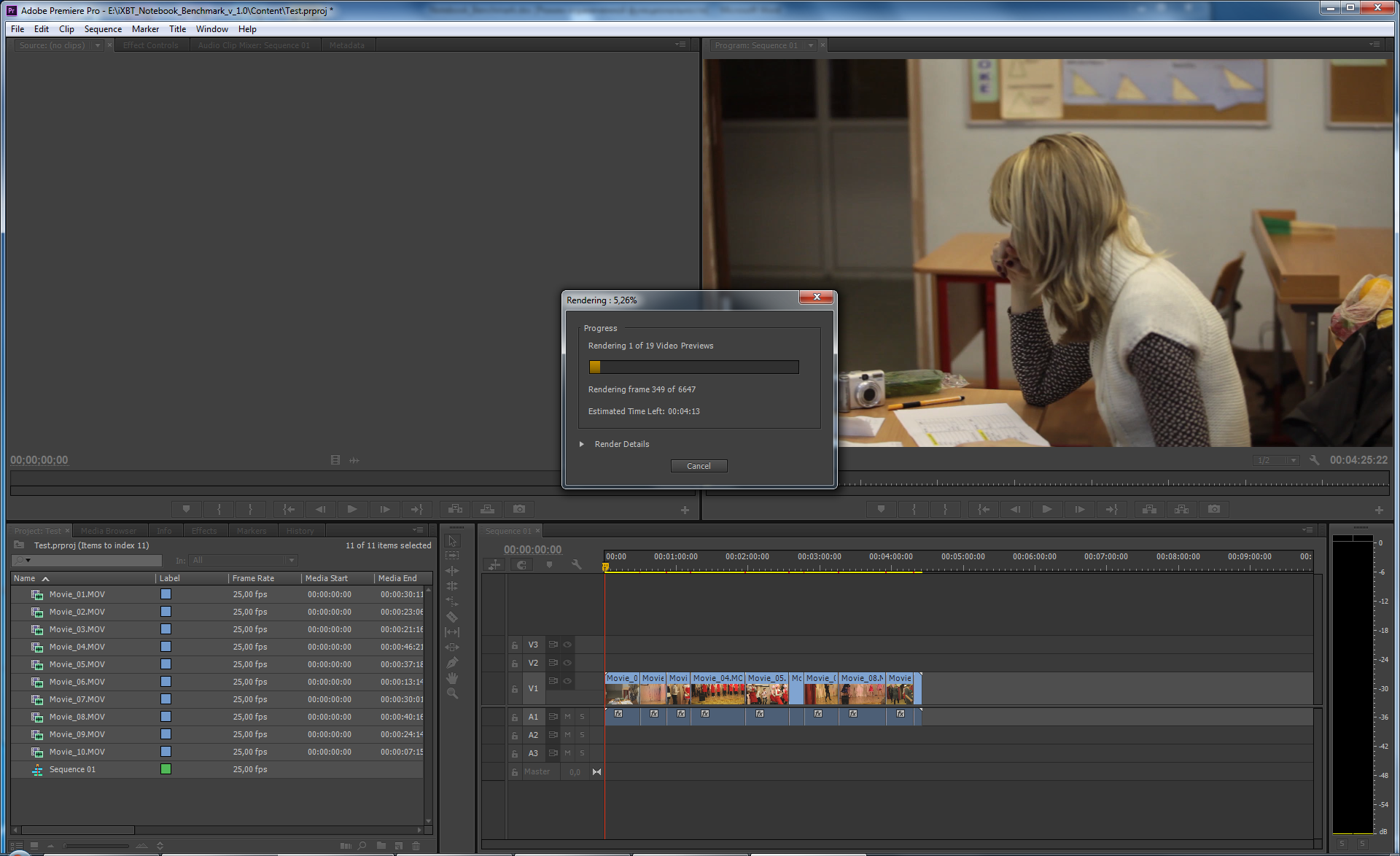Click Export Frame camera icon in Program monitor
This screenshot has height=856, width=1400.
pyautogui.click(x=1214, y=509)
